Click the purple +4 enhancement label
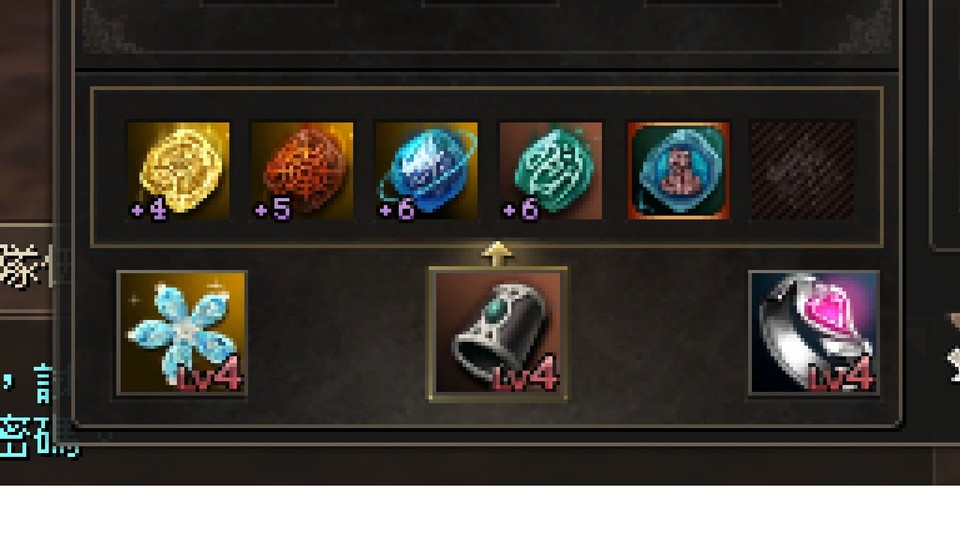This screenshot has width=960, height=540. point(149,209)
